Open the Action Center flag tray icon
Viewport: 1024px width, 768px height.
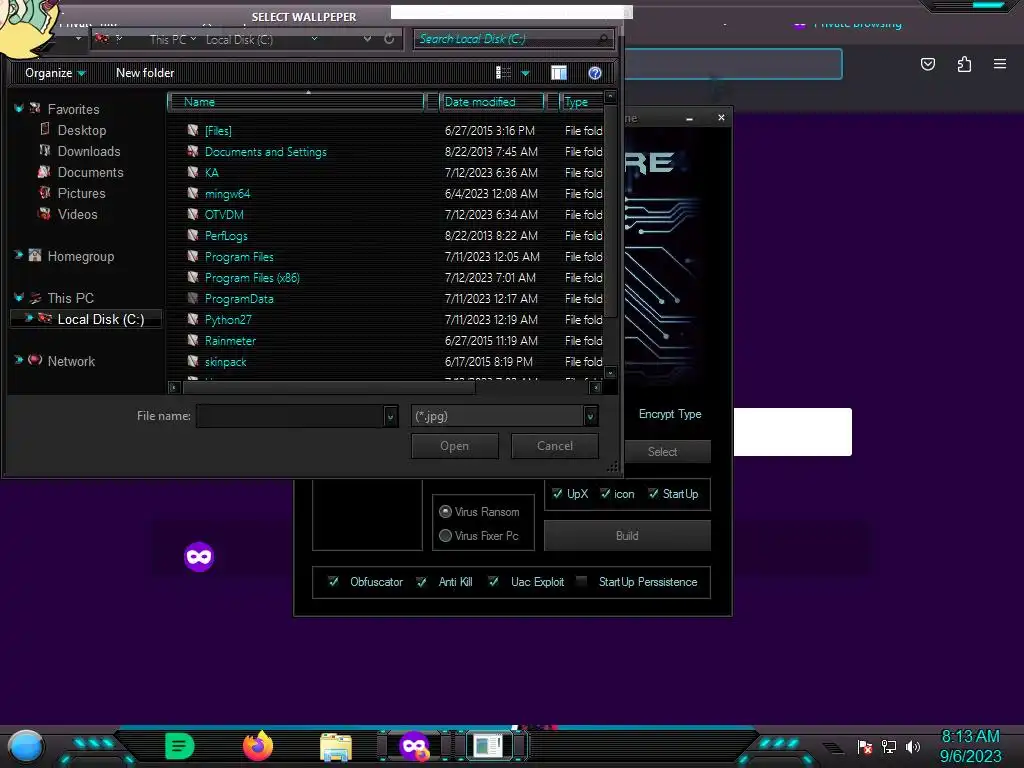tap(865, 746)
